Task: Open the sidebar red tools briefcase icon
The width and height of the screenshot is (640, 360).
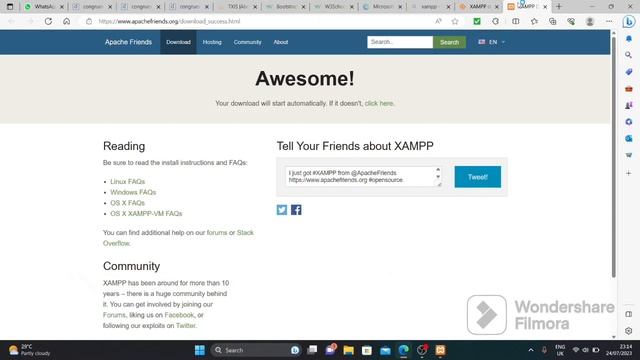Action: (x=629, y=89)
